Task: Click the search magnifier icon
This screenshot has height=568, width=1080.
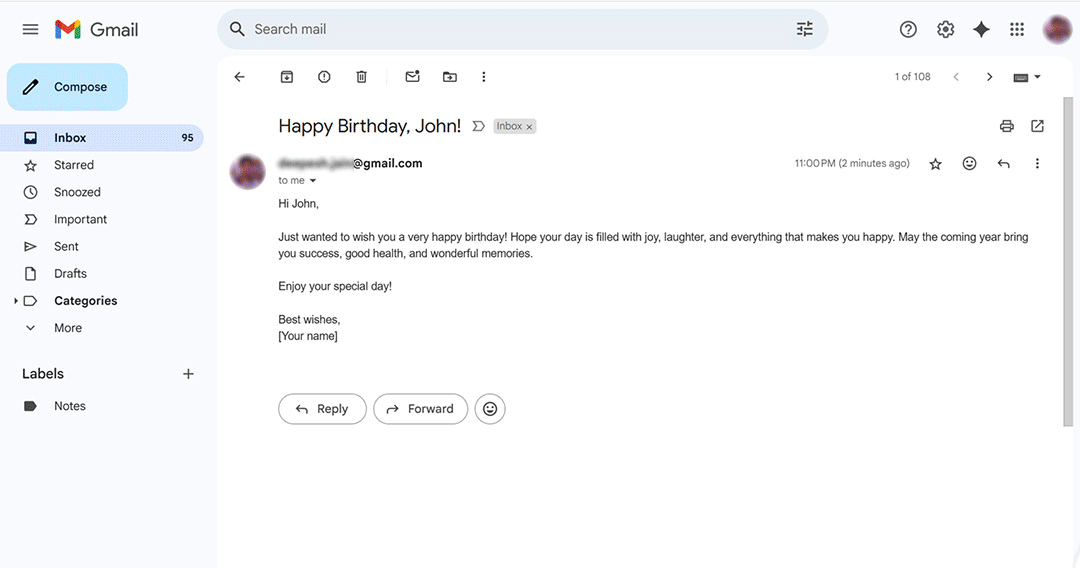Action: (237, 29)
